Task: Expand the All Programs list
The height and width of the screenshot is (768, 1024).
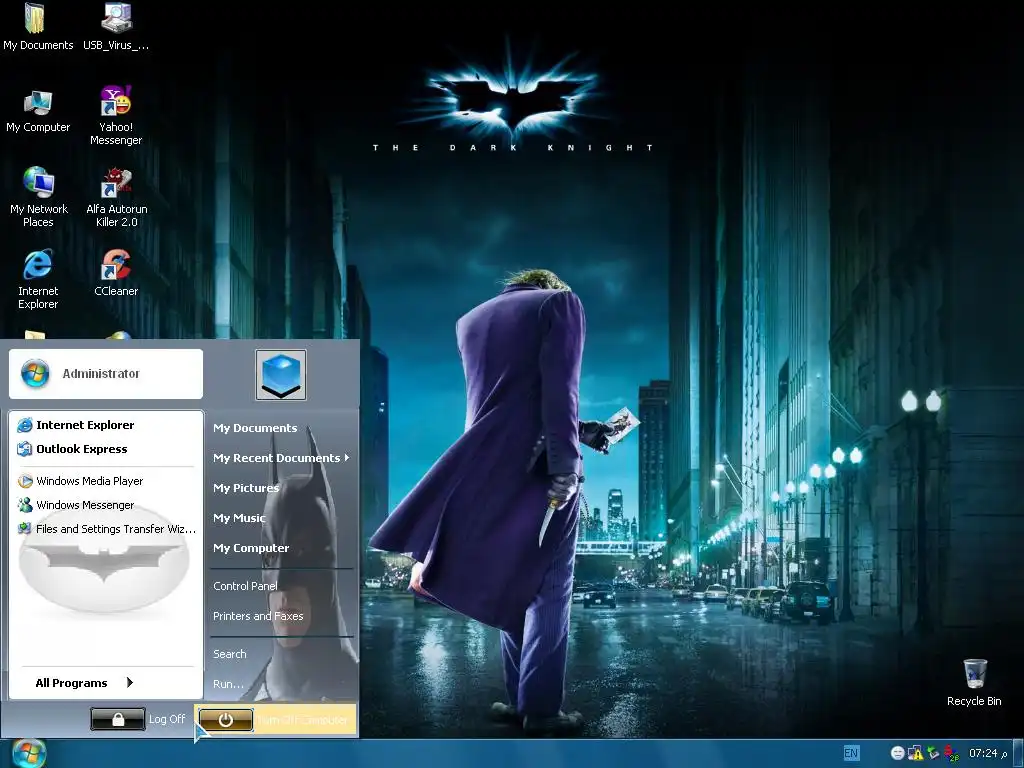Action: pyautogui.click(x=85, y=682)
